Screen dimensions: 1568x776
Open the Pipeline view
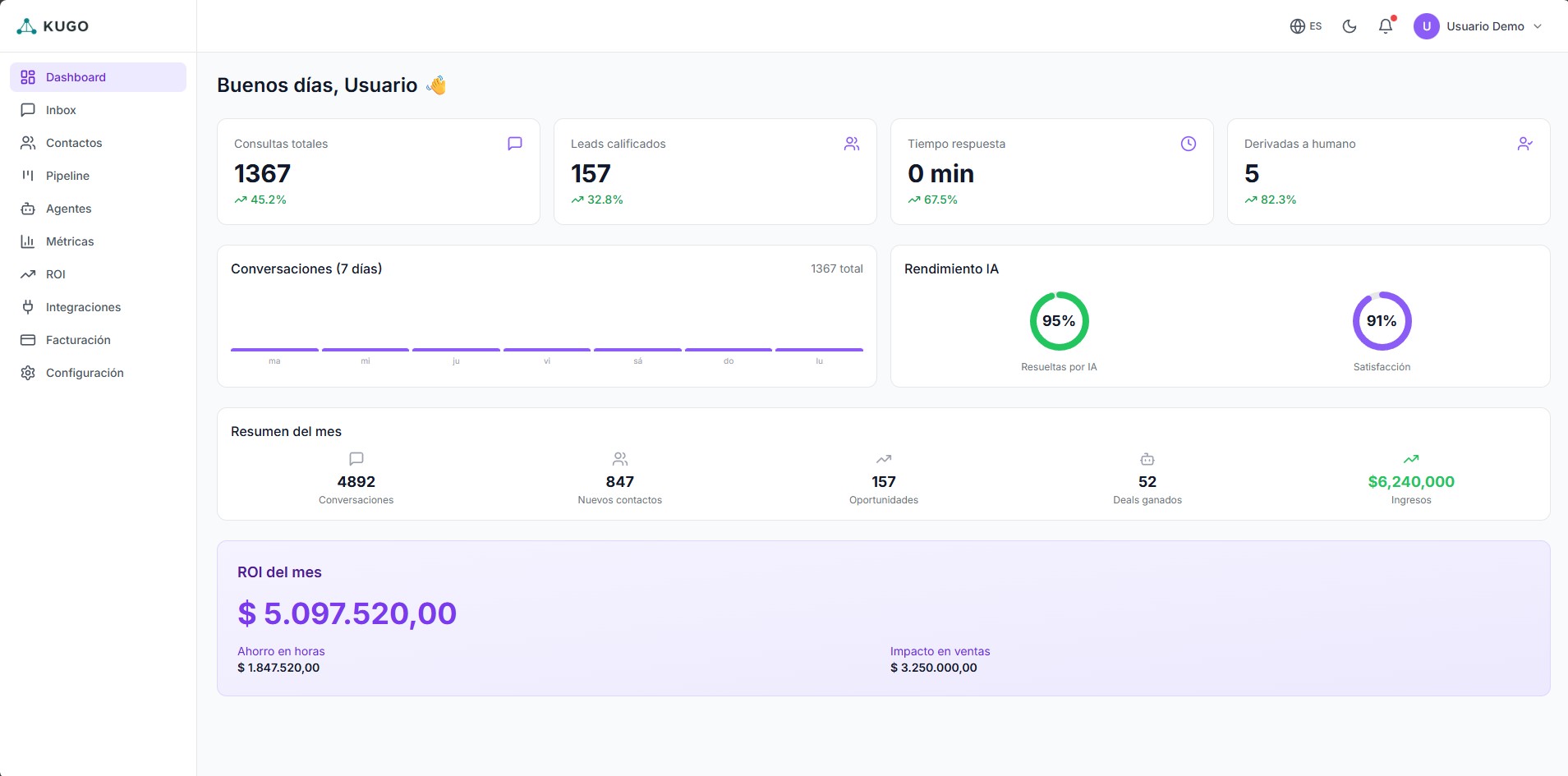[67, 175]
